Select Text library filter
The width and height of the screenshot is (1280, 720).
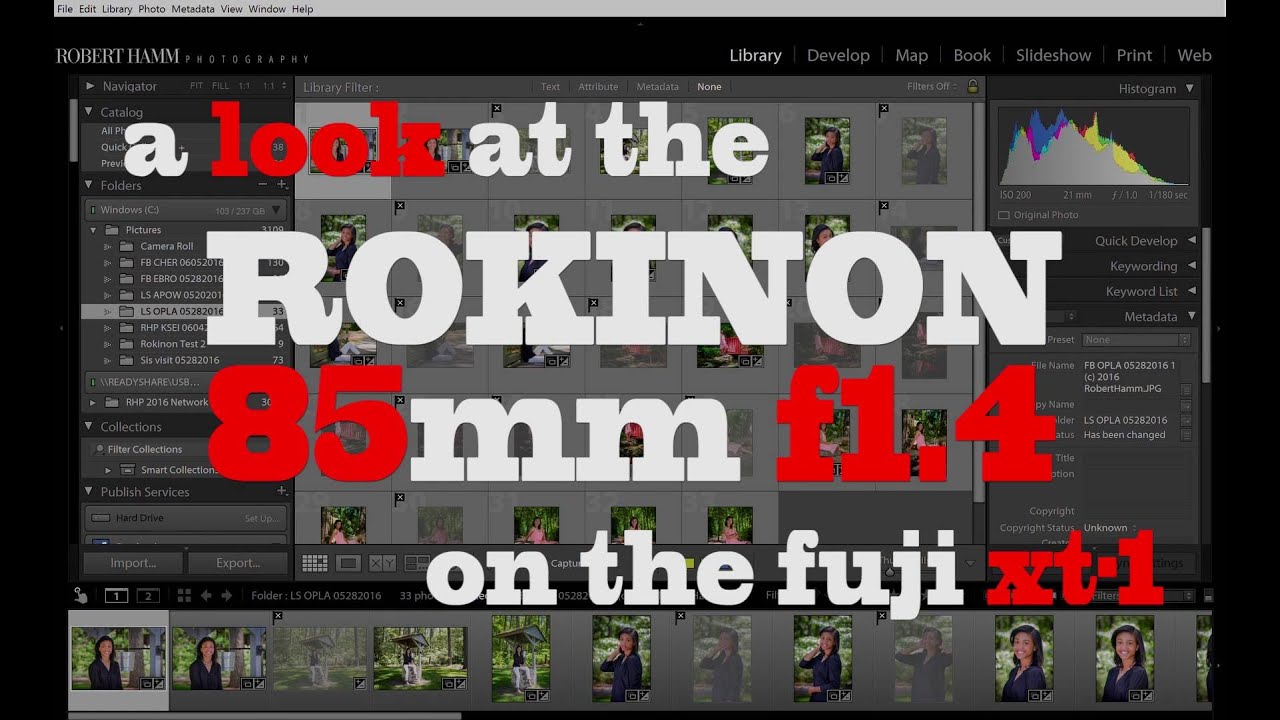point(550,87)
